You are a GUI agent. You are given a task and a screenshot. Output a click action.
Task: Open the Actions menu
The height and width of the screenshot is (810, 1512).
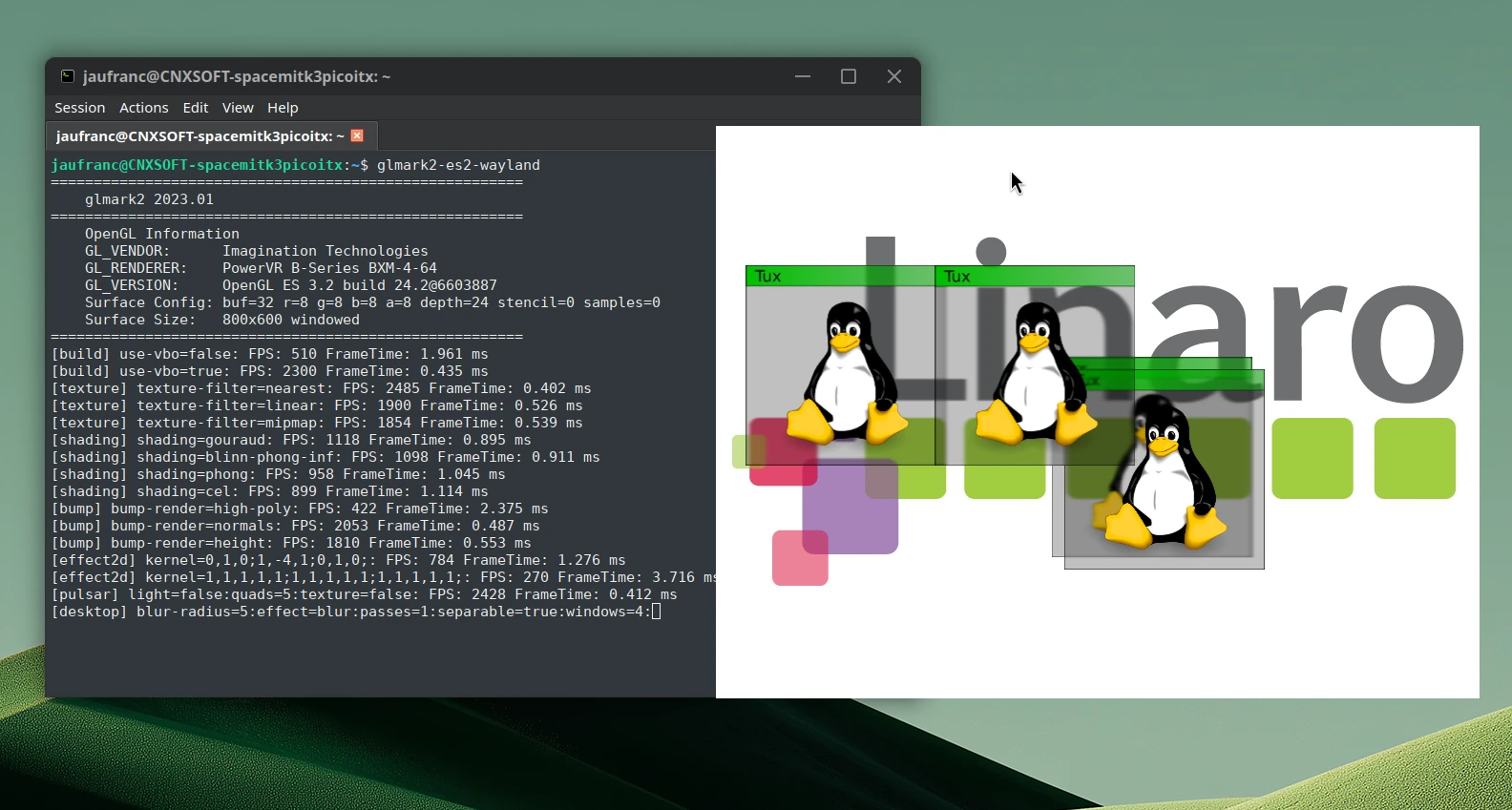pyautogui.click(x=143, y=108)
